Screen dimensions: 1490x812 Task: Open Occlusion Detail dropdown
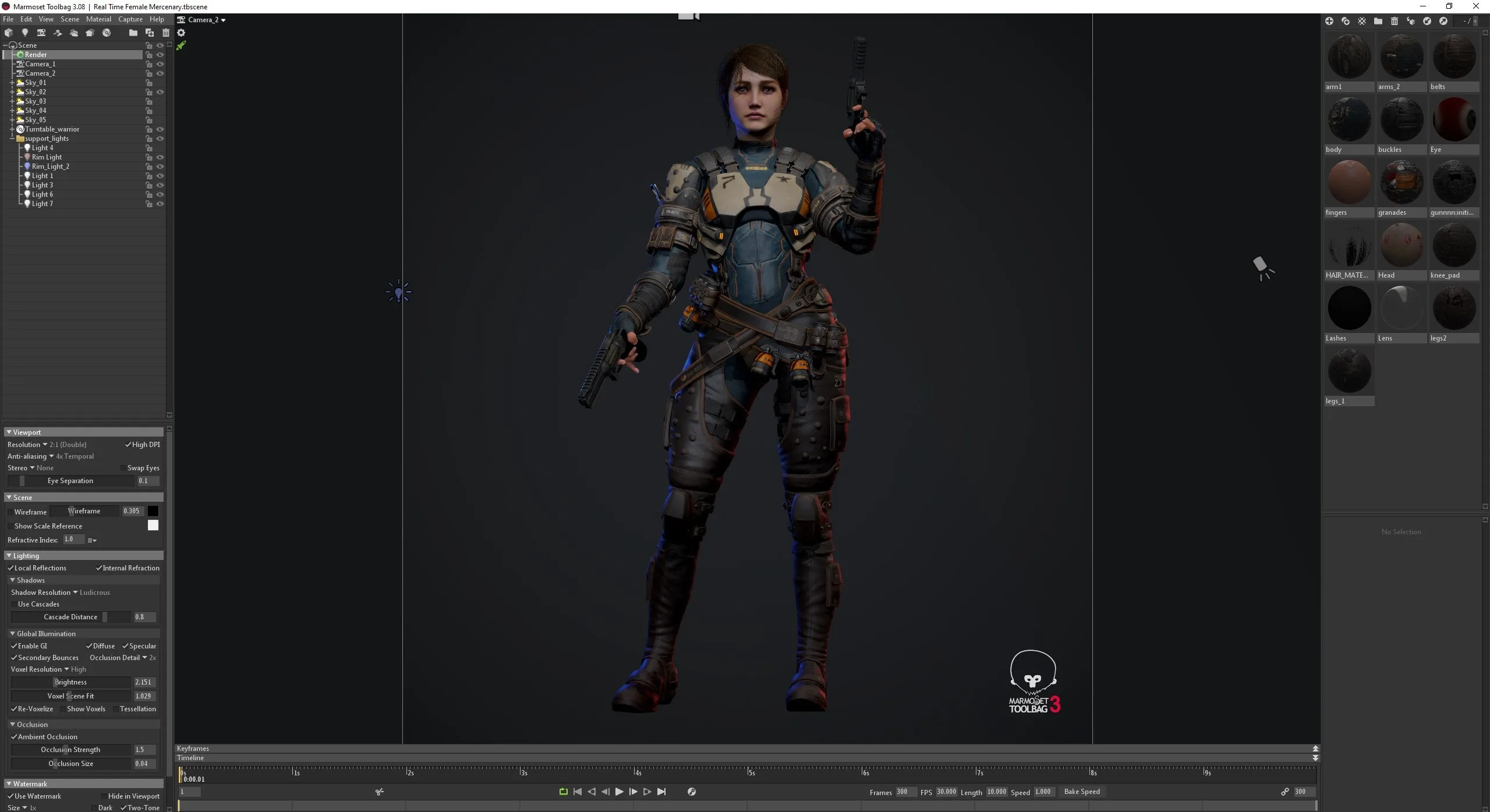(x=123, y=658)
